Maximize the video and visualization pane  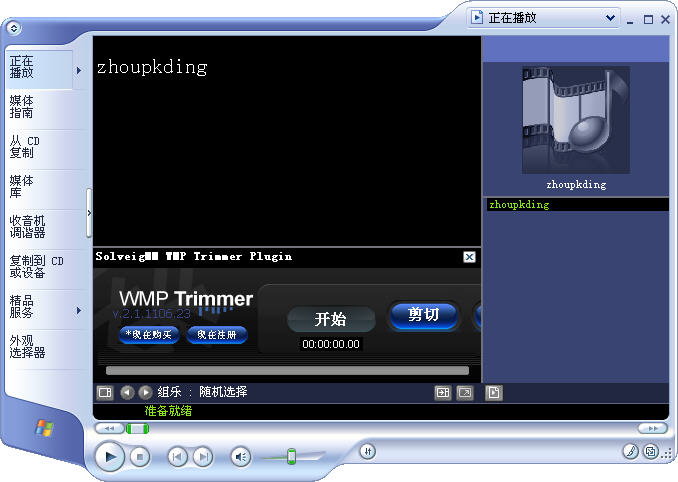click(x=443, y=393)
